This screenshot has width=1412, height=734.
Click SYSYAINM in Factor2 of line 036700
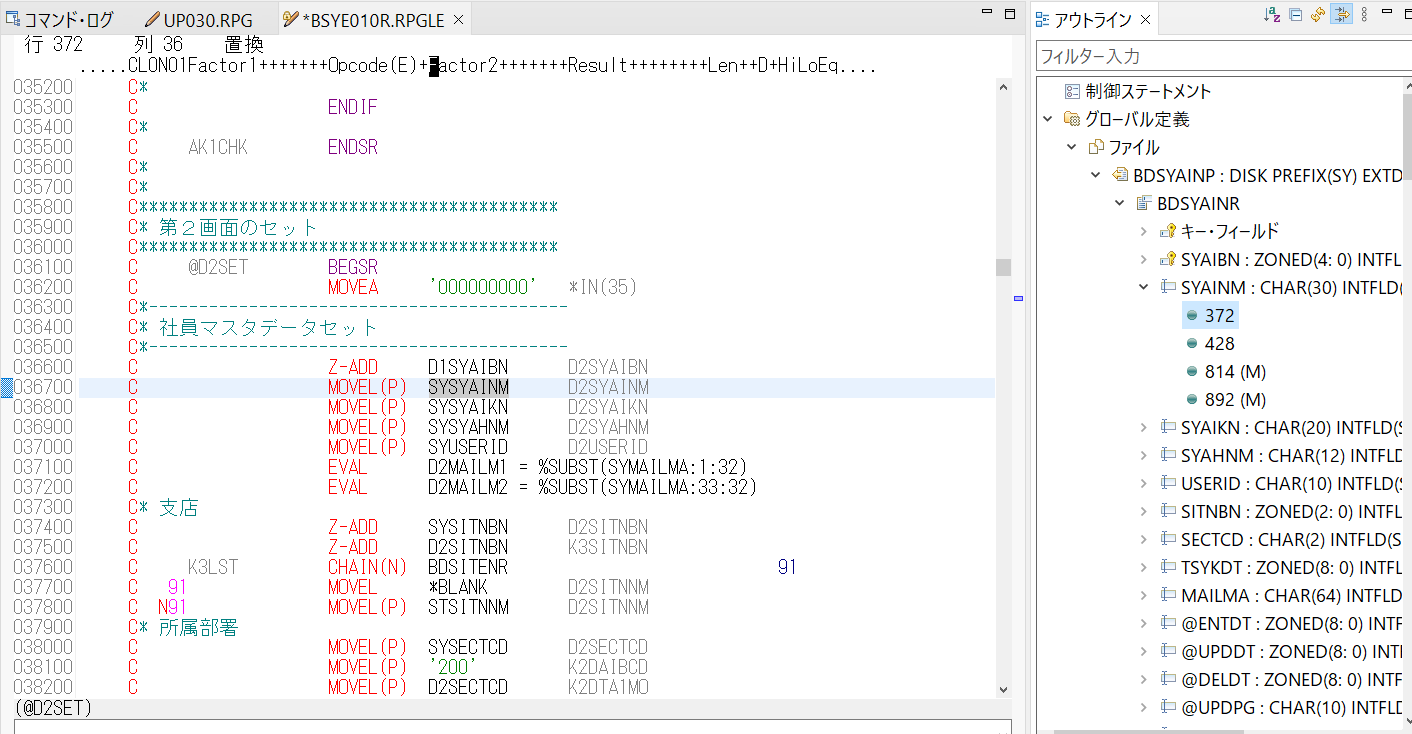[x=468, y=387]
